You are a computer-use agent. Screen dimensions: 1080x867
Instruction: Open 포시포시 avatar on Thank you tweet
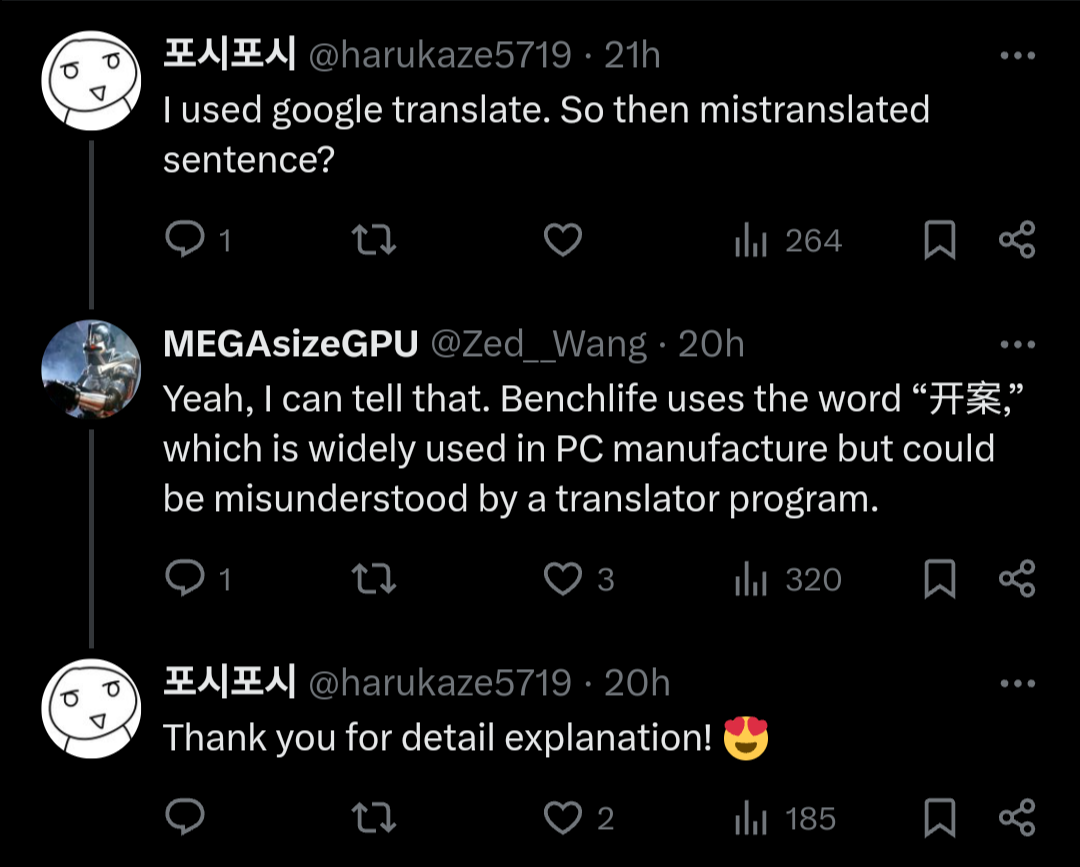coord(91,708)
